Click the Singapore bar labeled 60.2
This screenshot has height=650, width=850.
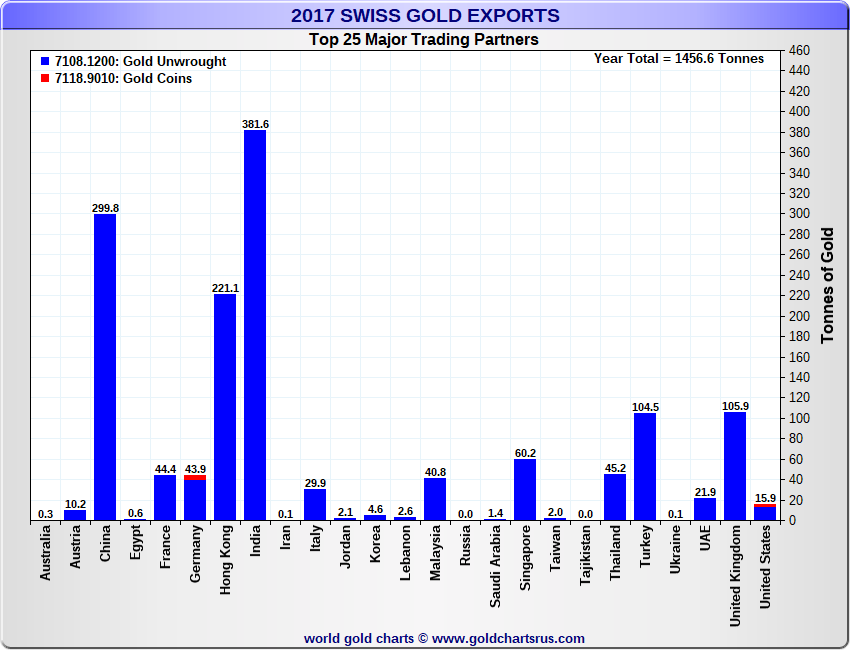pyautogui.click(x=525, y=490)
